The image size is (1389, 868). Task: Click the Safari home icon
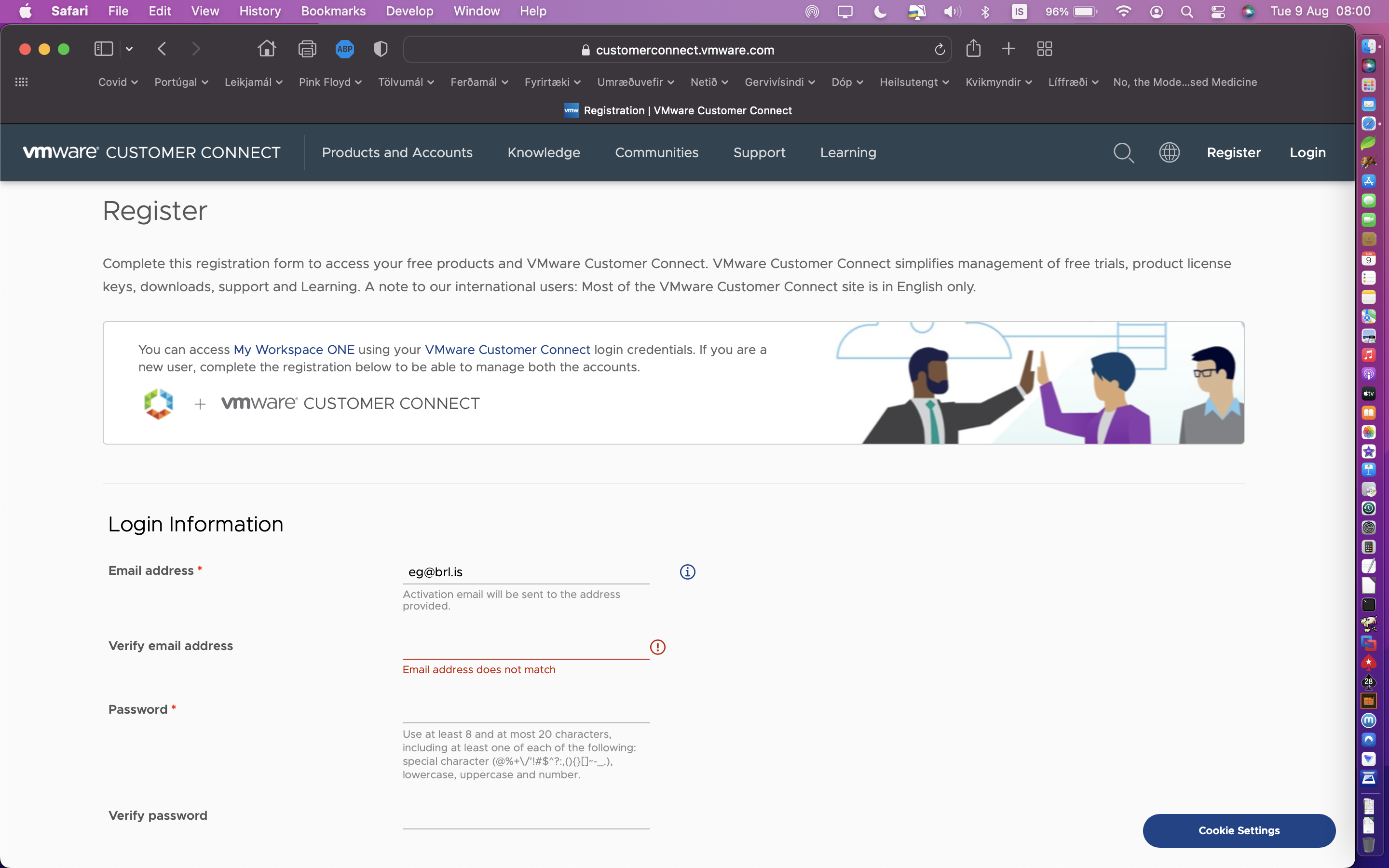[266, 49]
